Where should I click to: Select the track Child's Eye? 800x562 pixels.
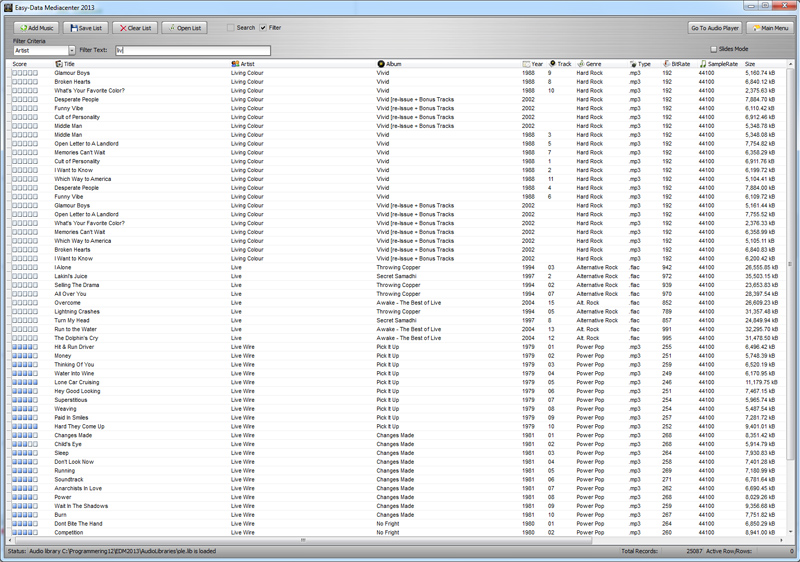point(68,444)
